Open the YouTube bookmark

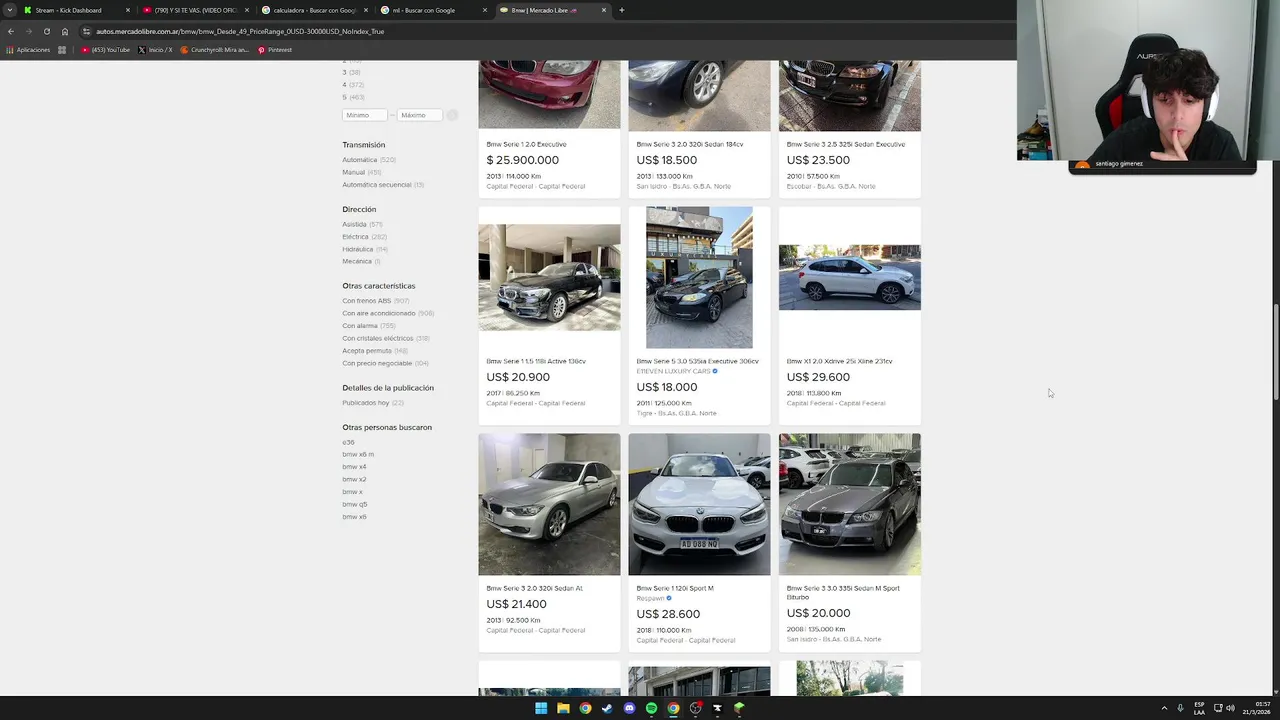106,50
